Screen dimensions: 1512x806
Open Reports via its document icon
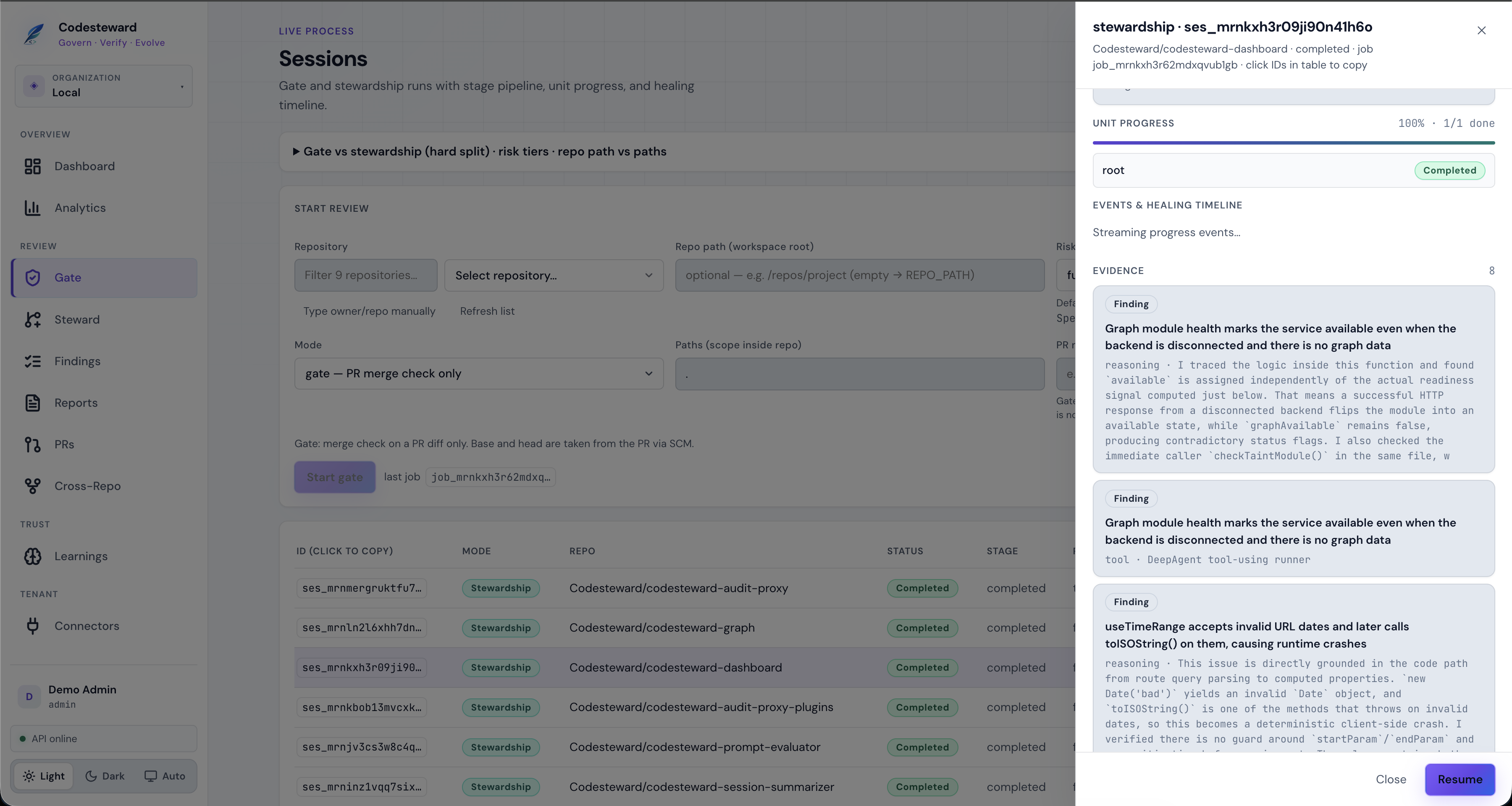tap(33, 403)
